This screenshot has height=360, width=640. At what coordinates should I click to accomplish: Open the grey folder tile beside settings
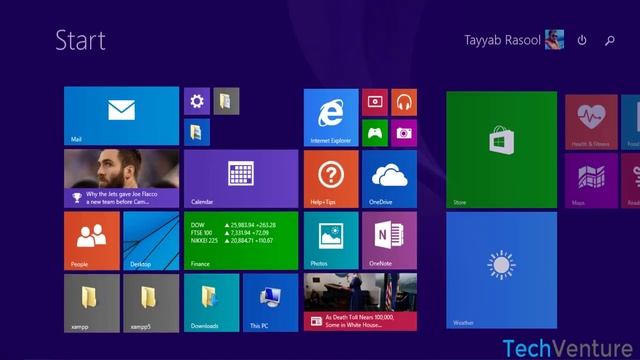pyautogui.click(x=226, y=101)
